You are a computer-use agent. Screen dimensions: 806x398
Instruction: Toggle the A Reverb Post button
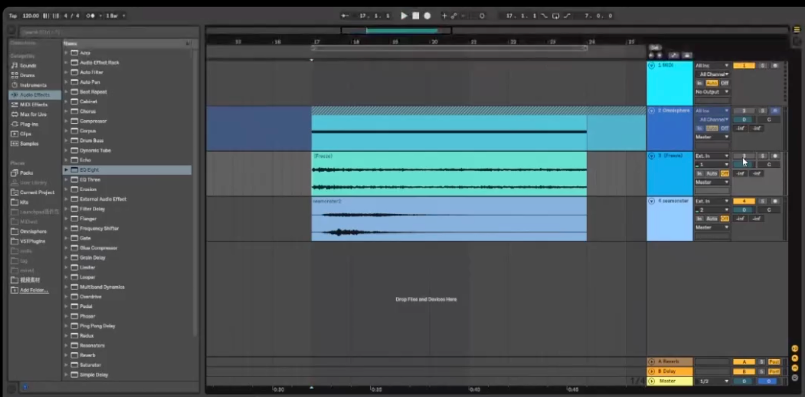tap(774, 362)
